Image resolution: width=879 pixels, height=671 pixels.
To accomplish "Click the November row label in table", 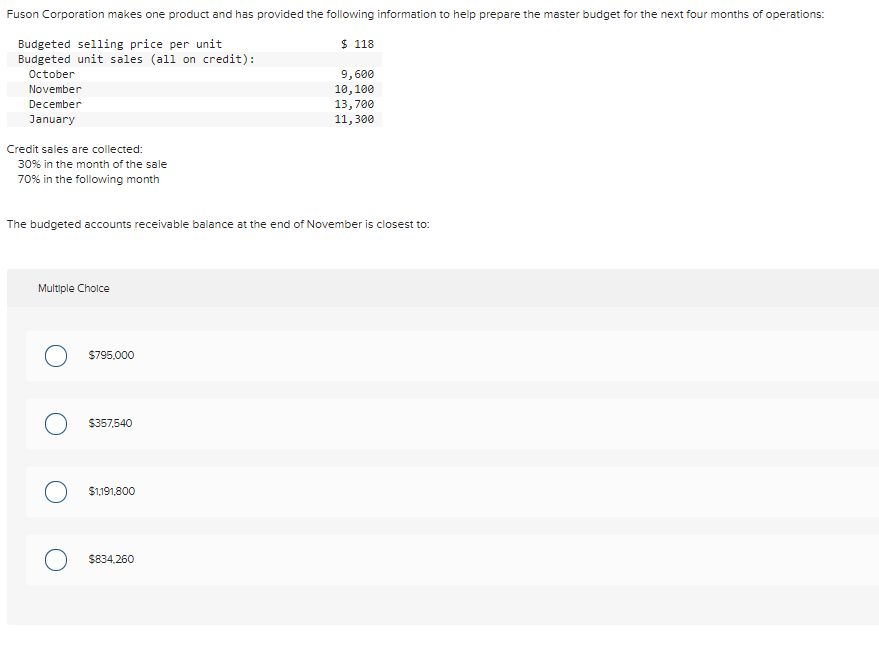I will (x=55, y=89).
